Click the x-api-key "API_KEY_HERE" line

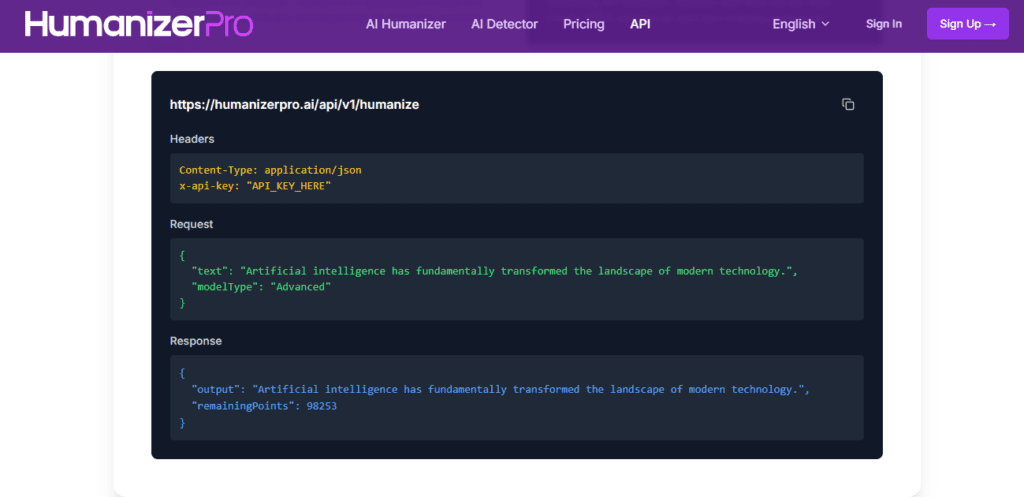tap(255, 187)
